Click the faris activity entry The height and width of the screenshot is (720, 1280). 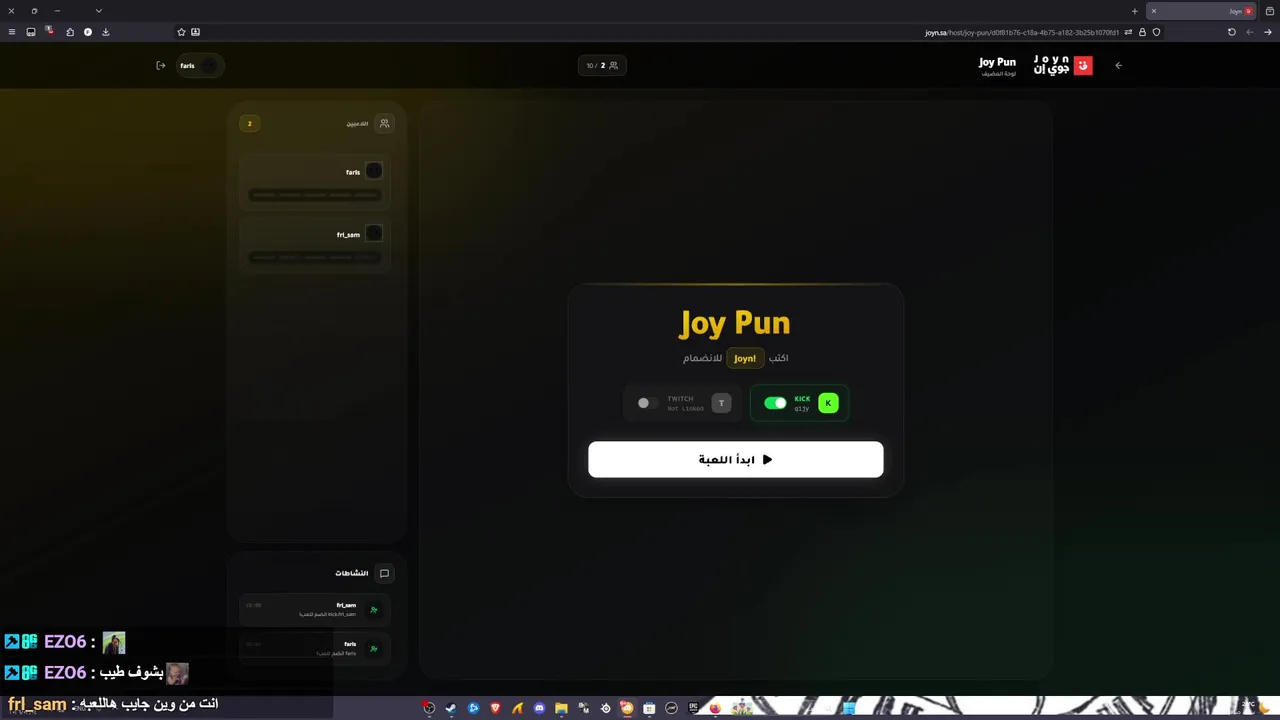pyautogui.click(x=315, y=648)
